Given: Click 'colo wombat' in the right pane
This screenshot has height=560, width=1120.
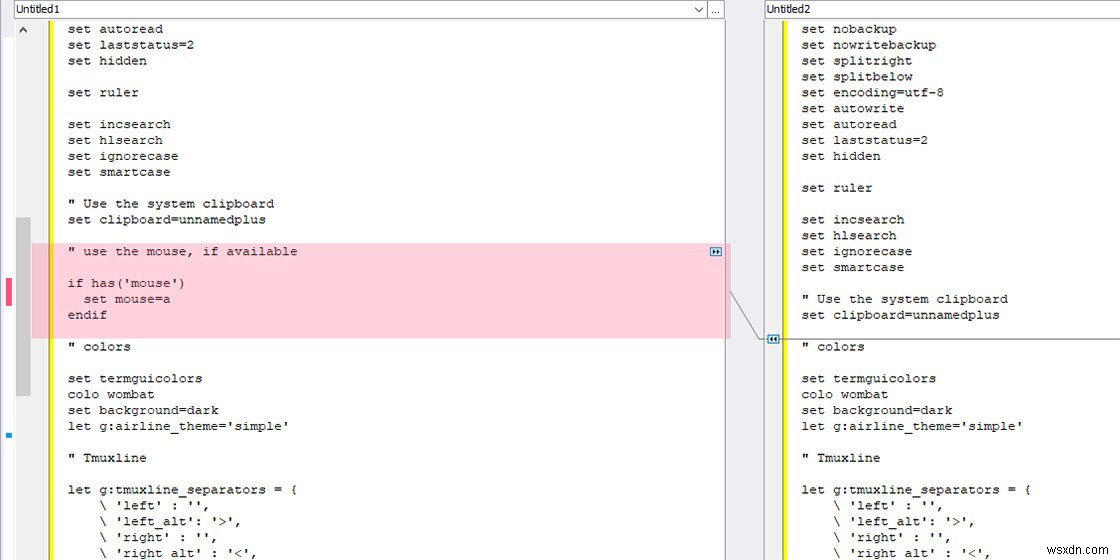Looking at the screenshot, I should coord(844,394).
